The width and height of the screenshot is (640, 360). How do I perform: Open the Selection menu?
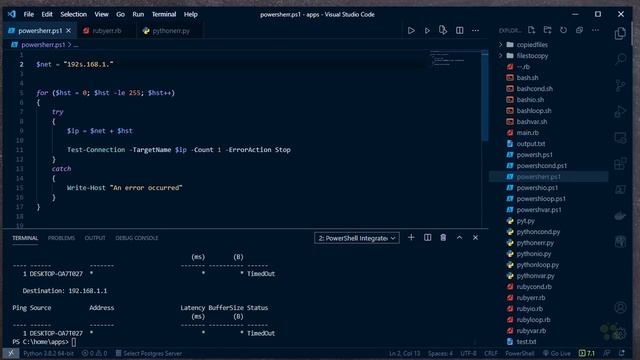73,14
